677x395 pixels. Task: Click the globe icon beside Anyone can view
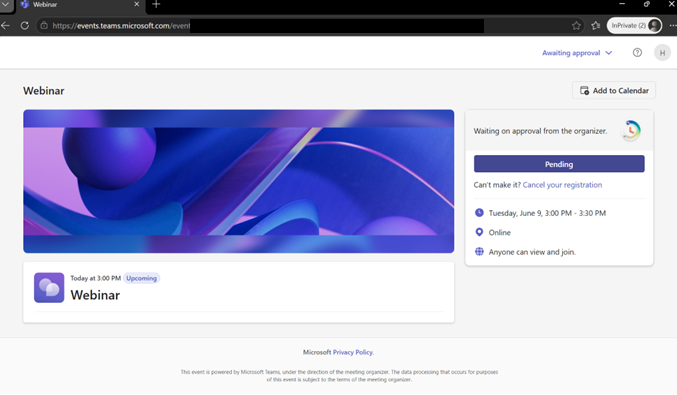(x=479, y=252)
